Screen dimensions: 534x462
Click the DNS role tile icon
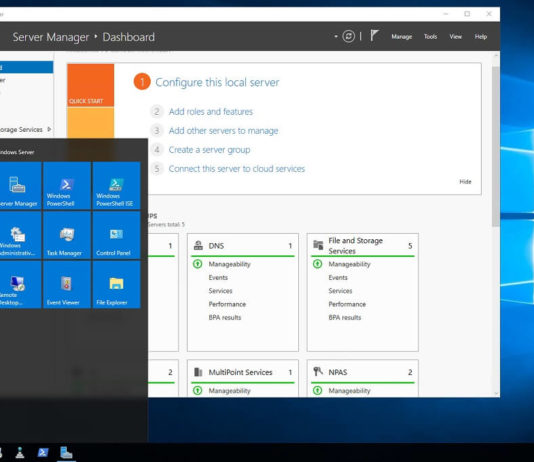point(198,245)
